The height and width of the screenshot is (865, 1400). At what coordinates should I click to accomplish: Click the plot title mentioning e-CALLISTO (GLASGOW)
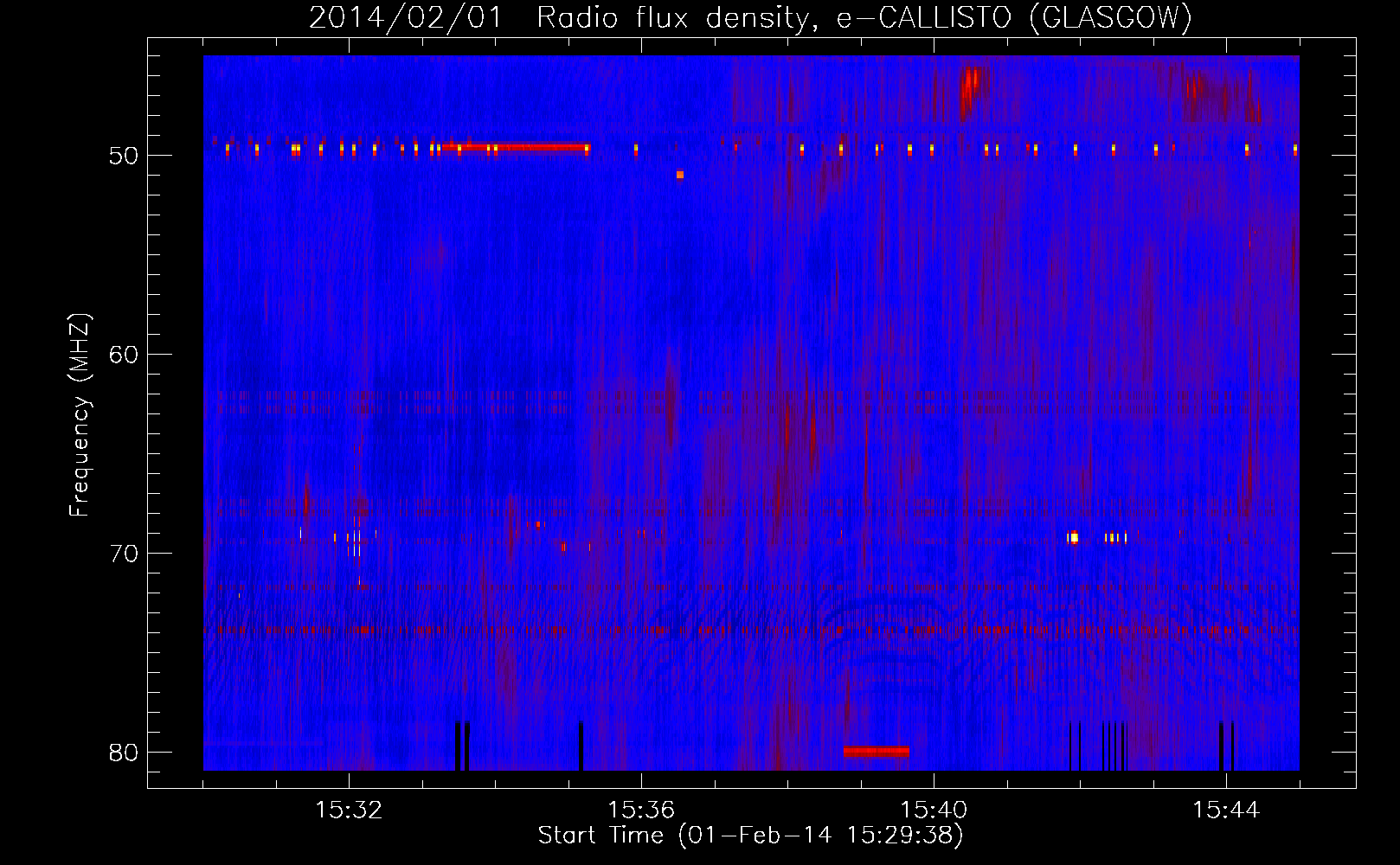click(x=750, y=17)
